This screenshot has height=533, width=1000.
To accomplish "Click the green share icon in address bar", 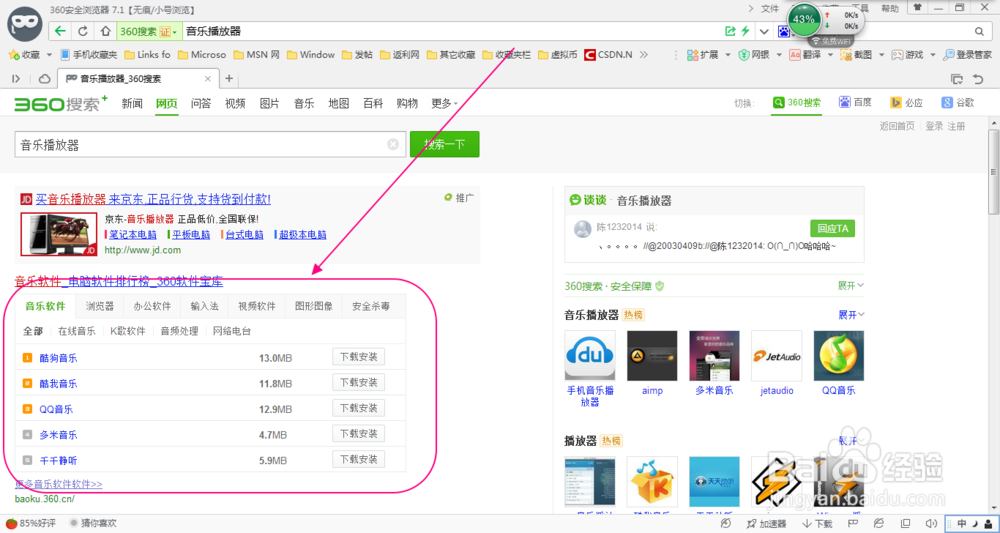I will [x=730, y=31].
